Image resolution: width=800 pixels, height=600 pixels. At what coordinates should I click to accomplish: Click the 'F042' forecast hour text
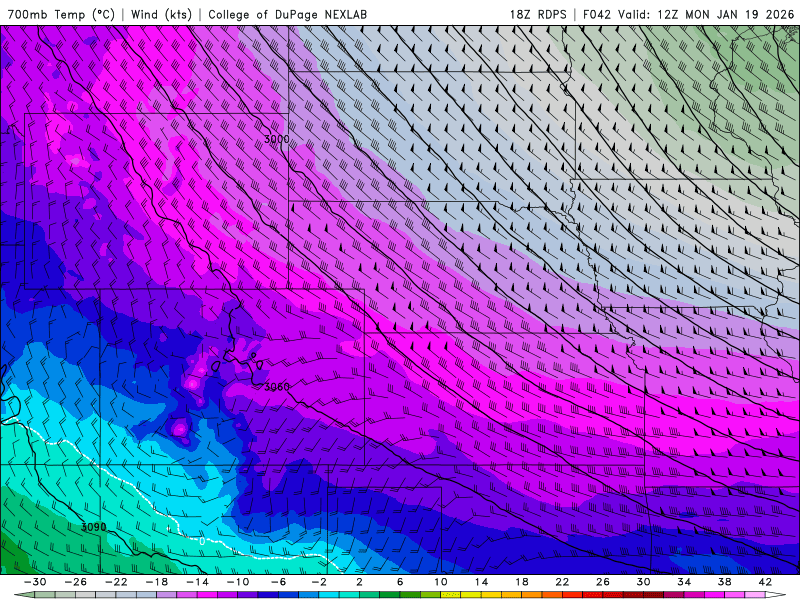[596, 14]
